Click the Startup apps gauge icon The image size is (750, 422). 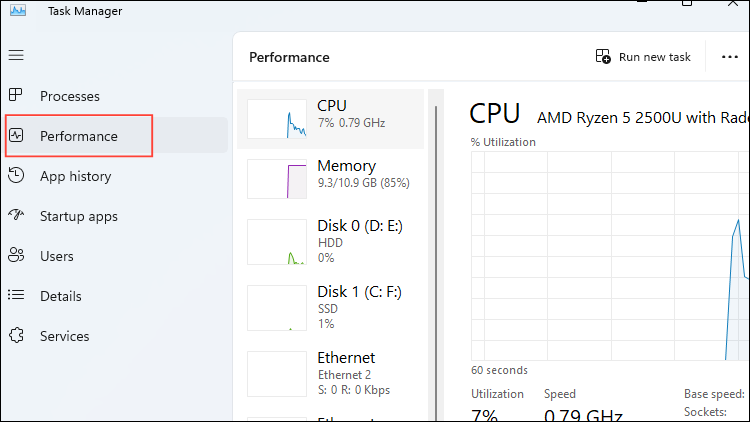pos(15,216)
